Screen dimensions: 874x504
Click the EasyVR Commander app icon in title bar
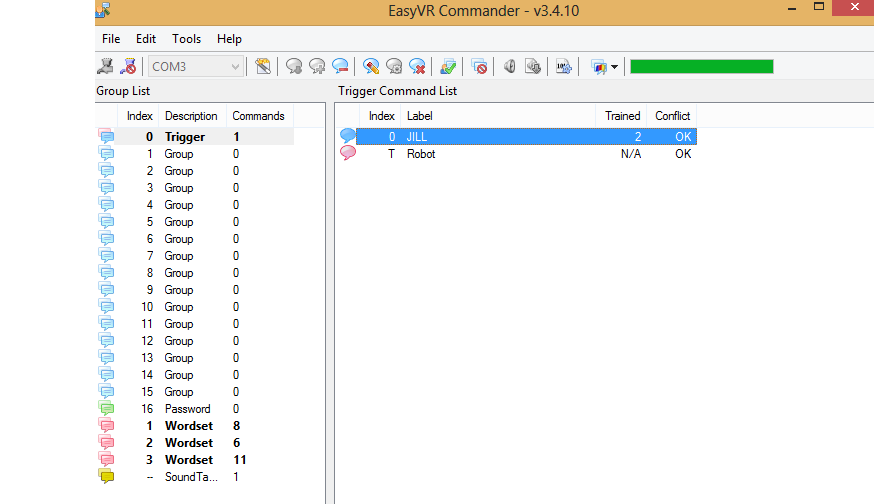tap(103, 9)
